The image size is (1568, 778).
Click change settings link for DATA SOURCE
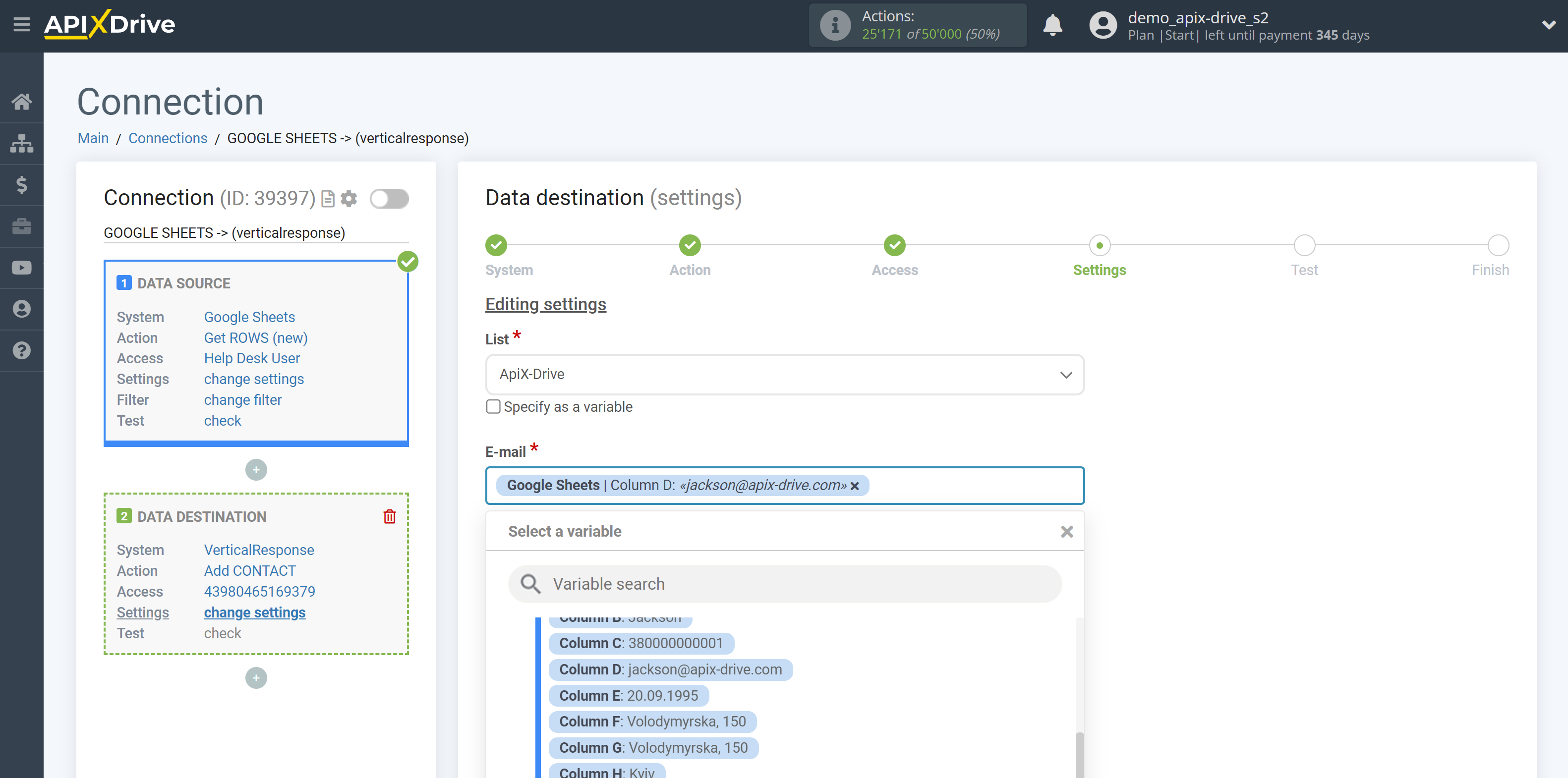click(253, 379)
